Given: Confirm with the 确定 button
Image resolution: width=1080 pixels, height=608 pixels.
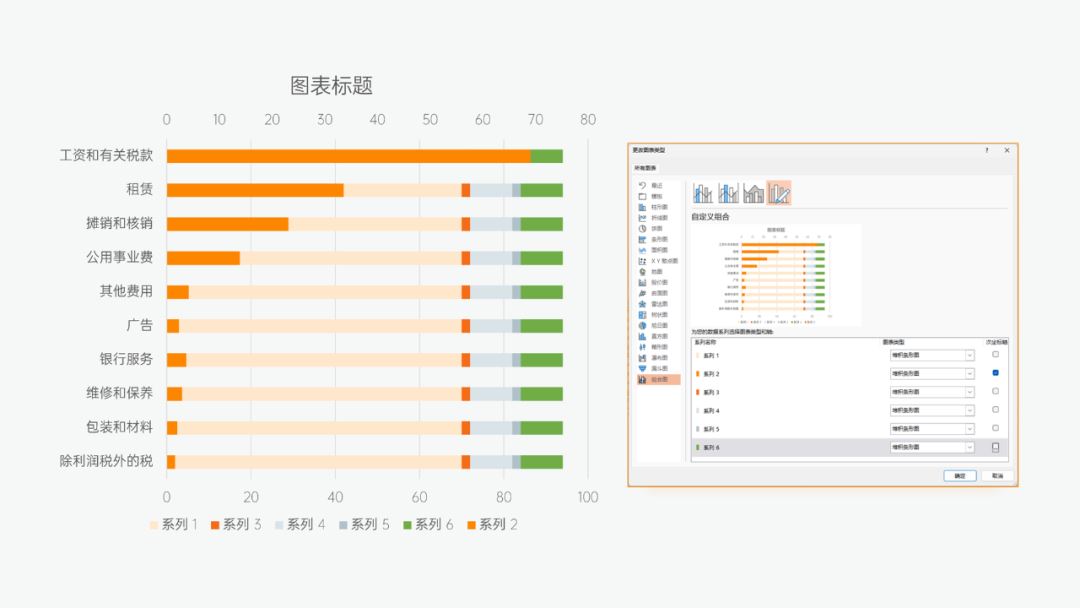Looking at the screenshot, I should tap(959, 476).
